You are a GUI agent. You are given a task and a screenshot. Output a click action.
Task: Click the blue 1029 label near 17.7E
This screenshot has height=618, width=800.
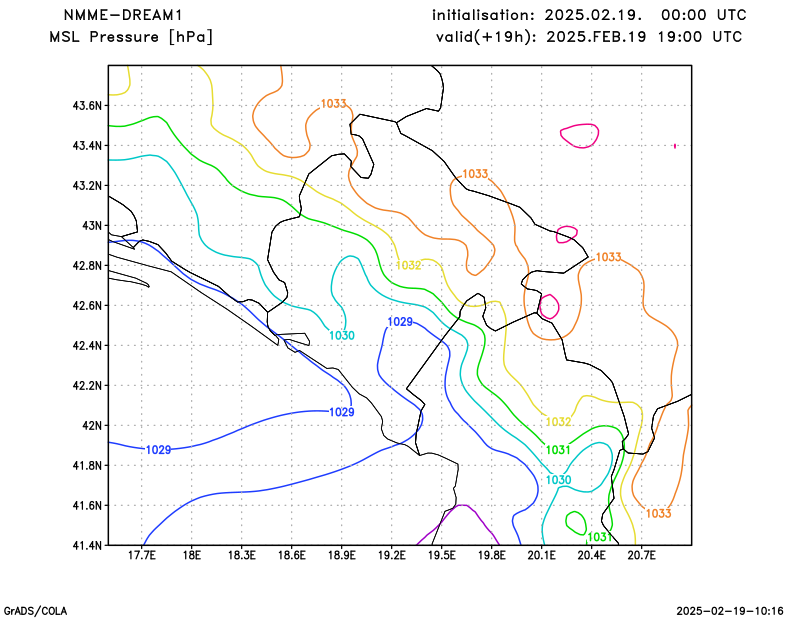(x=159, y=450)
